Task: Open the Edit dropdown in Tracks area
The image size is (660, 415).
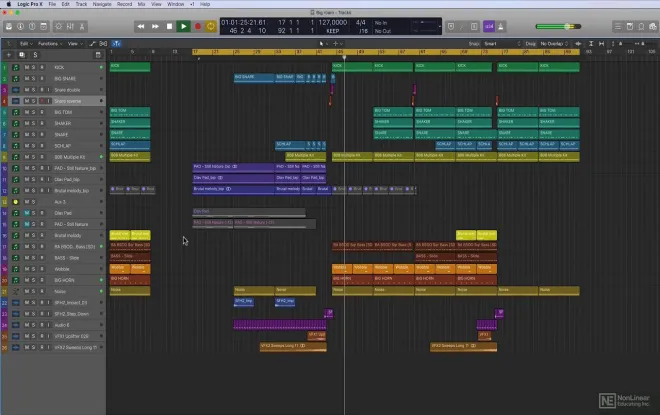Action: (26, 44)
